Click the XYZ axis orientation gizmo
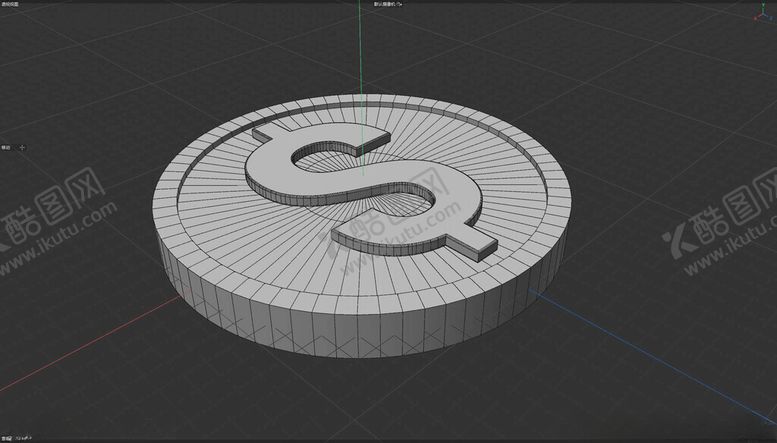The height and width of the screenshot is (443, 777). 764,12
